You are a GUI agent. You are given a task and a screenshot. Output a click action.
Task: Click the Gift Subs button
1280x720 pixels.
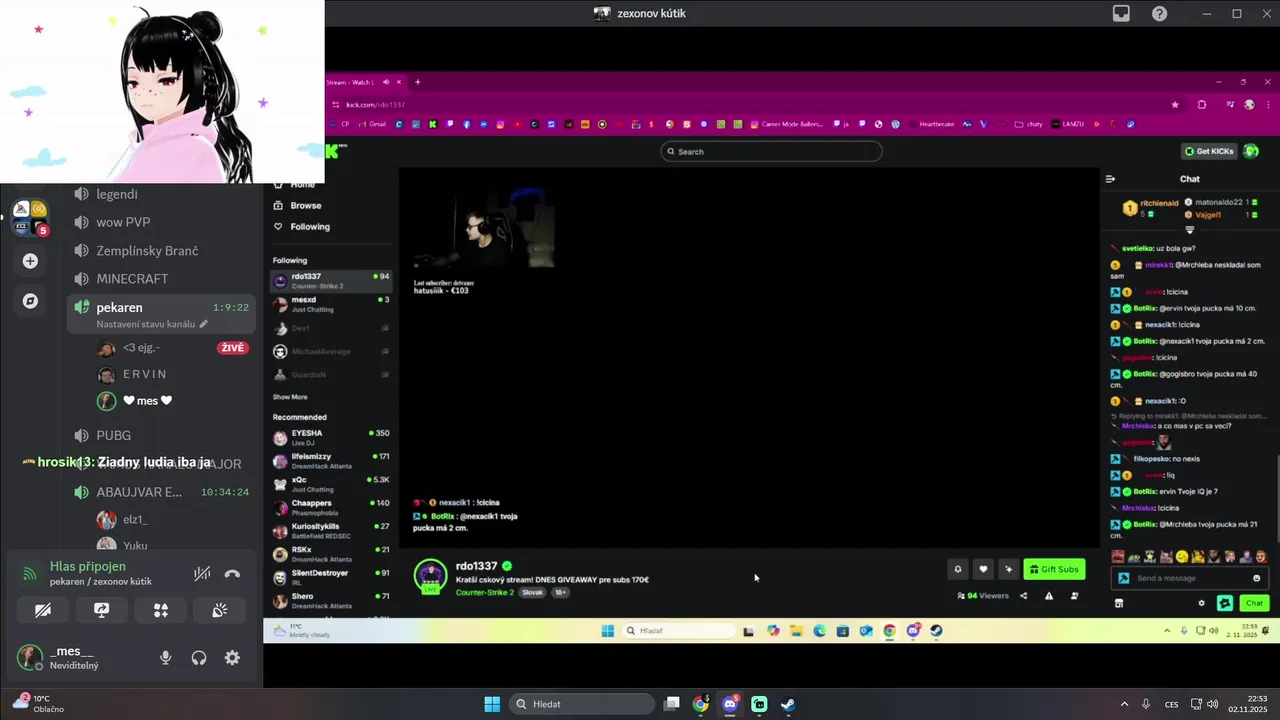[1053, 569]
